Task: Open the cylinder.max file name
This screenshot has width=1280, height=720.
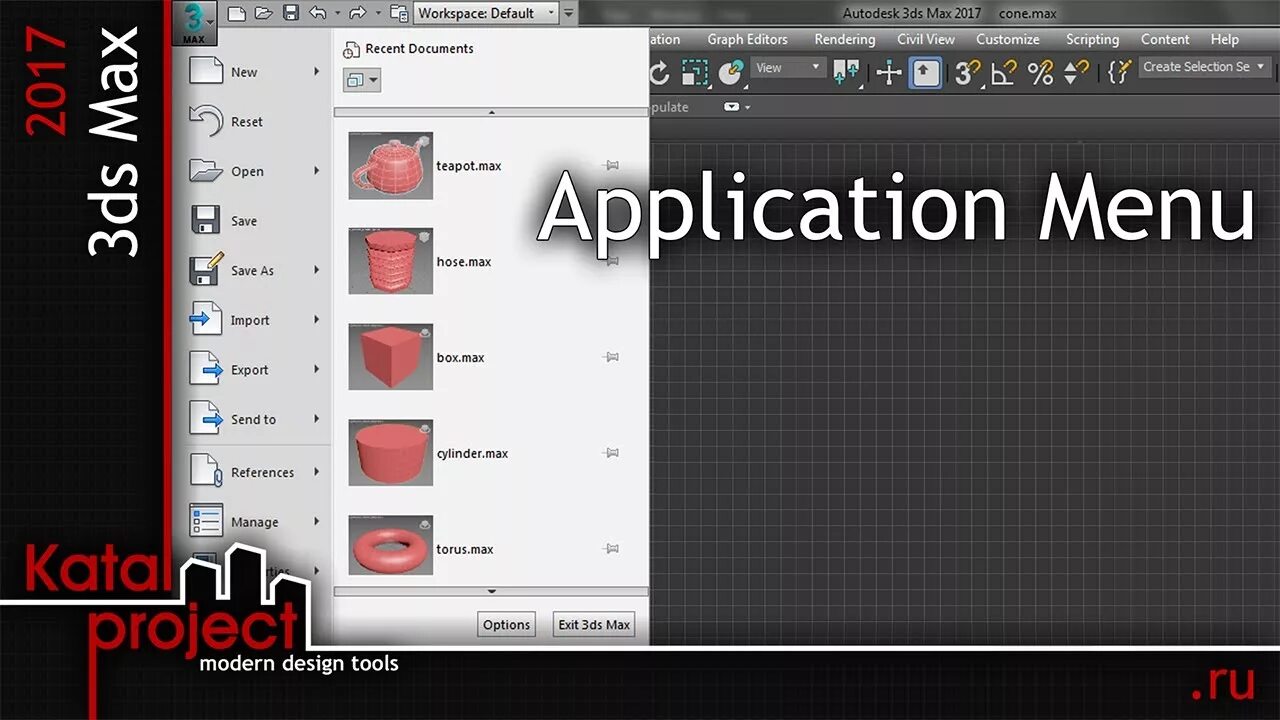Action: 472,454
